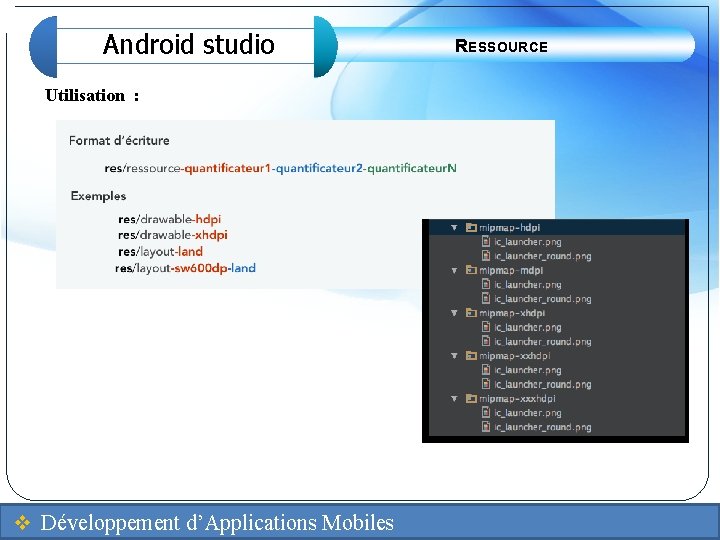The height and width of the screenshot is (540, 720).
Task: Collapse the mipmap-hdpi folder arrow
Action: click(454, 227)
